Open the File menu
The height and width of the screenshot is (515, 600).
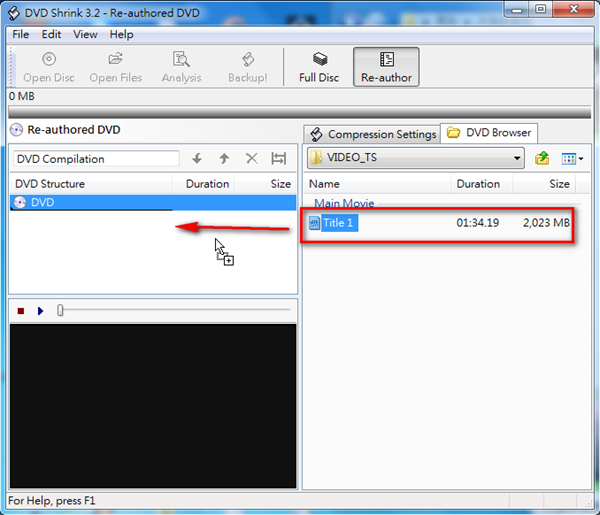20,34
